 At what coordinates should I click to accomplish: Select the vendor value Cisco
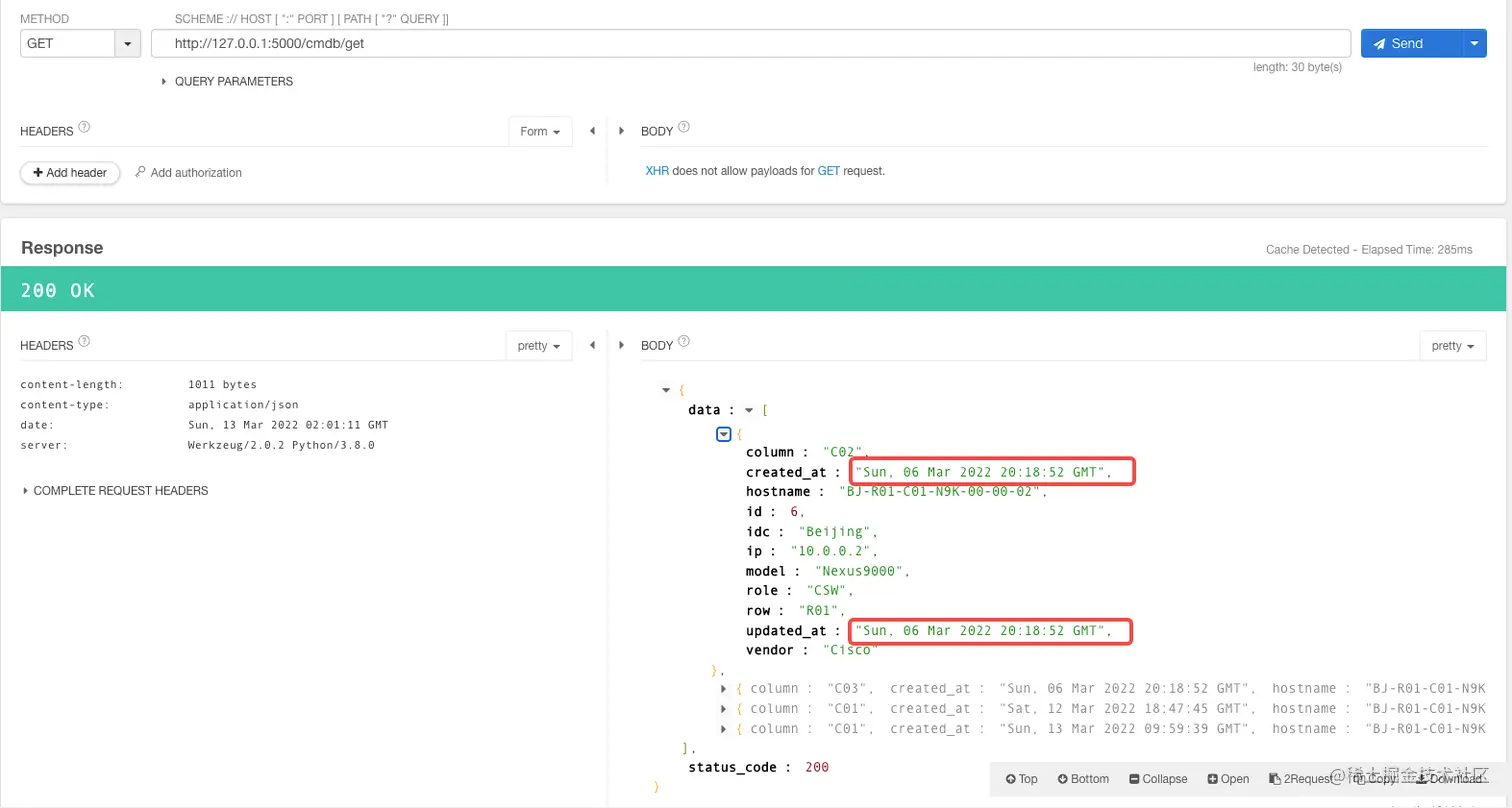click(x=850, y=650)
